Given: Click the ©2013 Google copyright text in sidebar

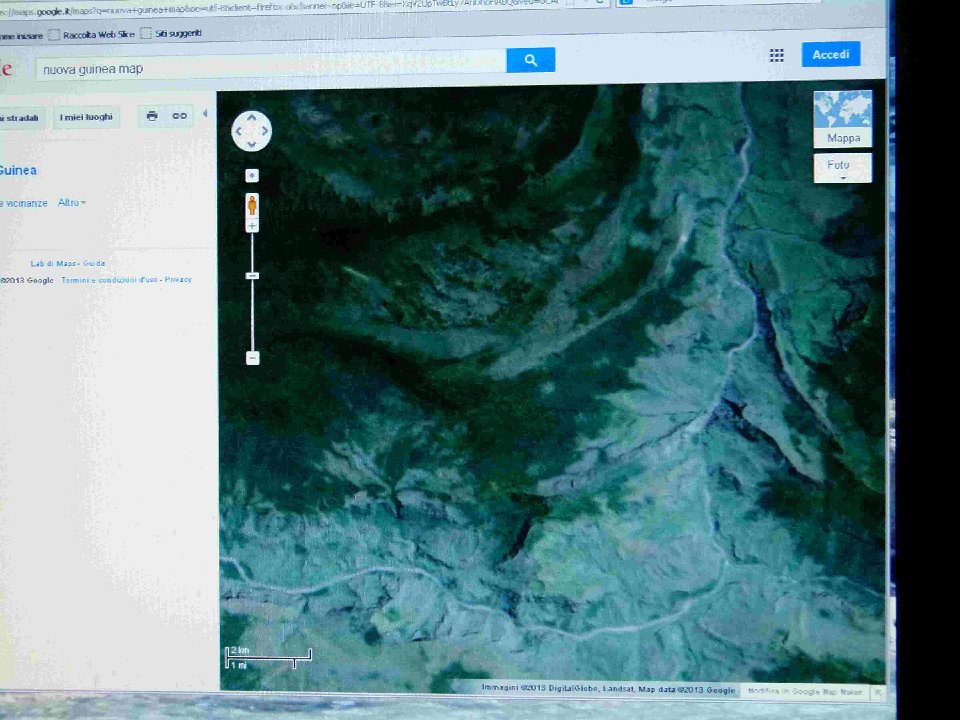Looking at the screenshot, I should (x=27, y=280).
